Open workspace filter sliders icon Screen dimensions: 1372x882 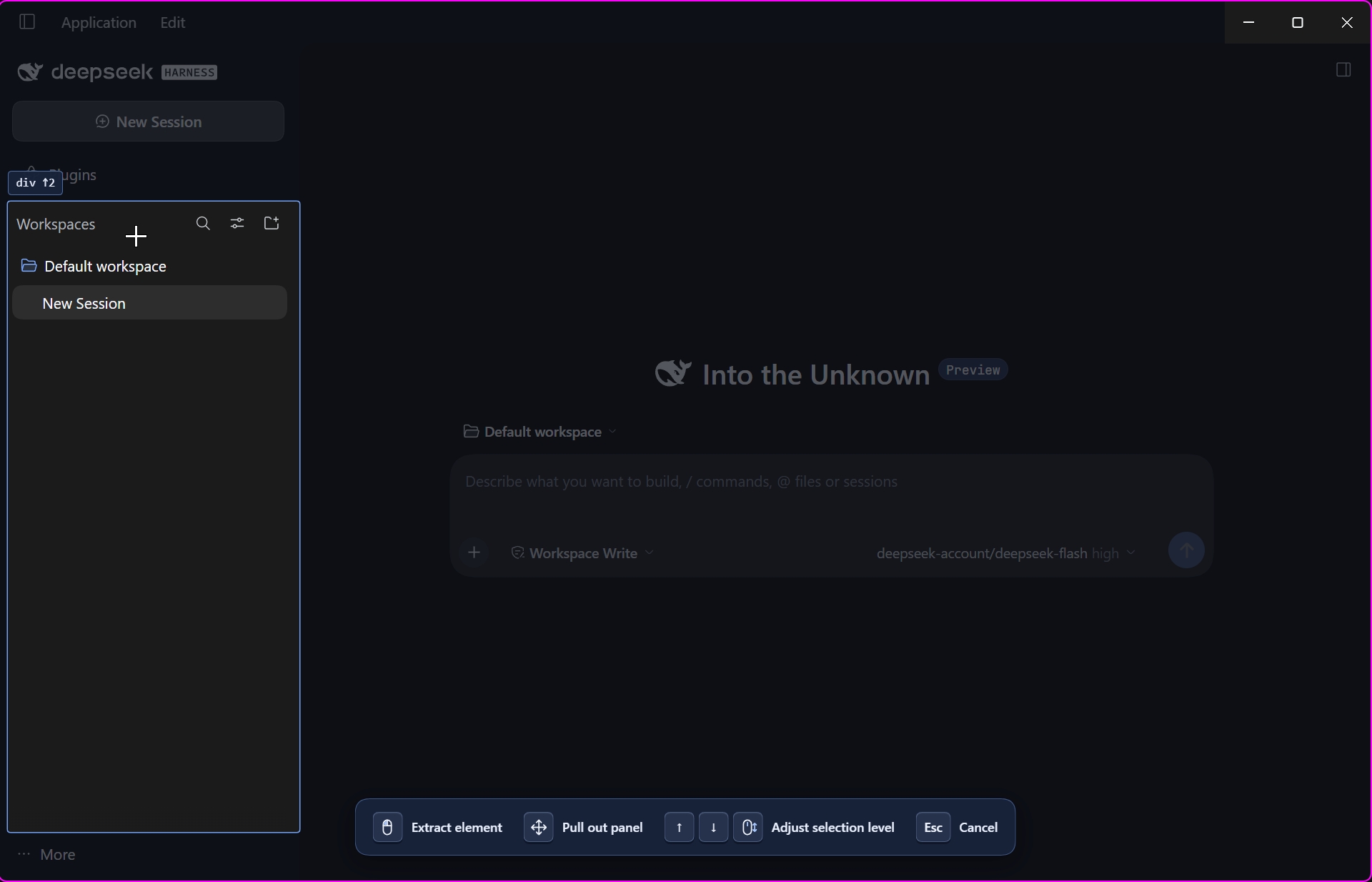coord(237,224)
